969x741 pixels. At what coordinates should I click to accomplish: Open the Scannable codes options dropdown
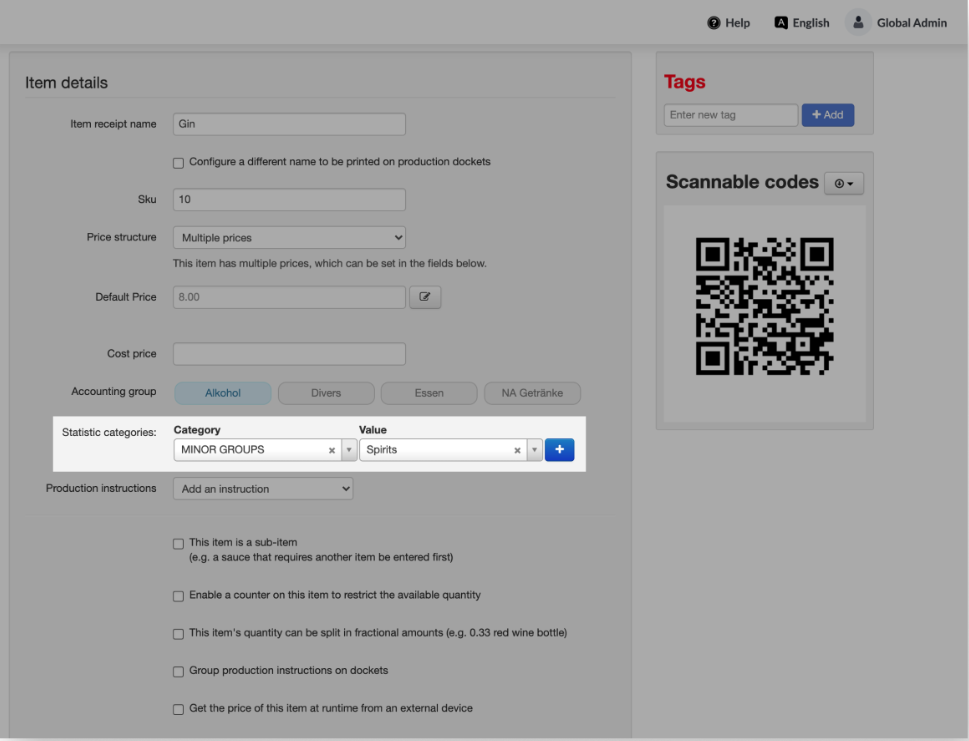(844, 183)
